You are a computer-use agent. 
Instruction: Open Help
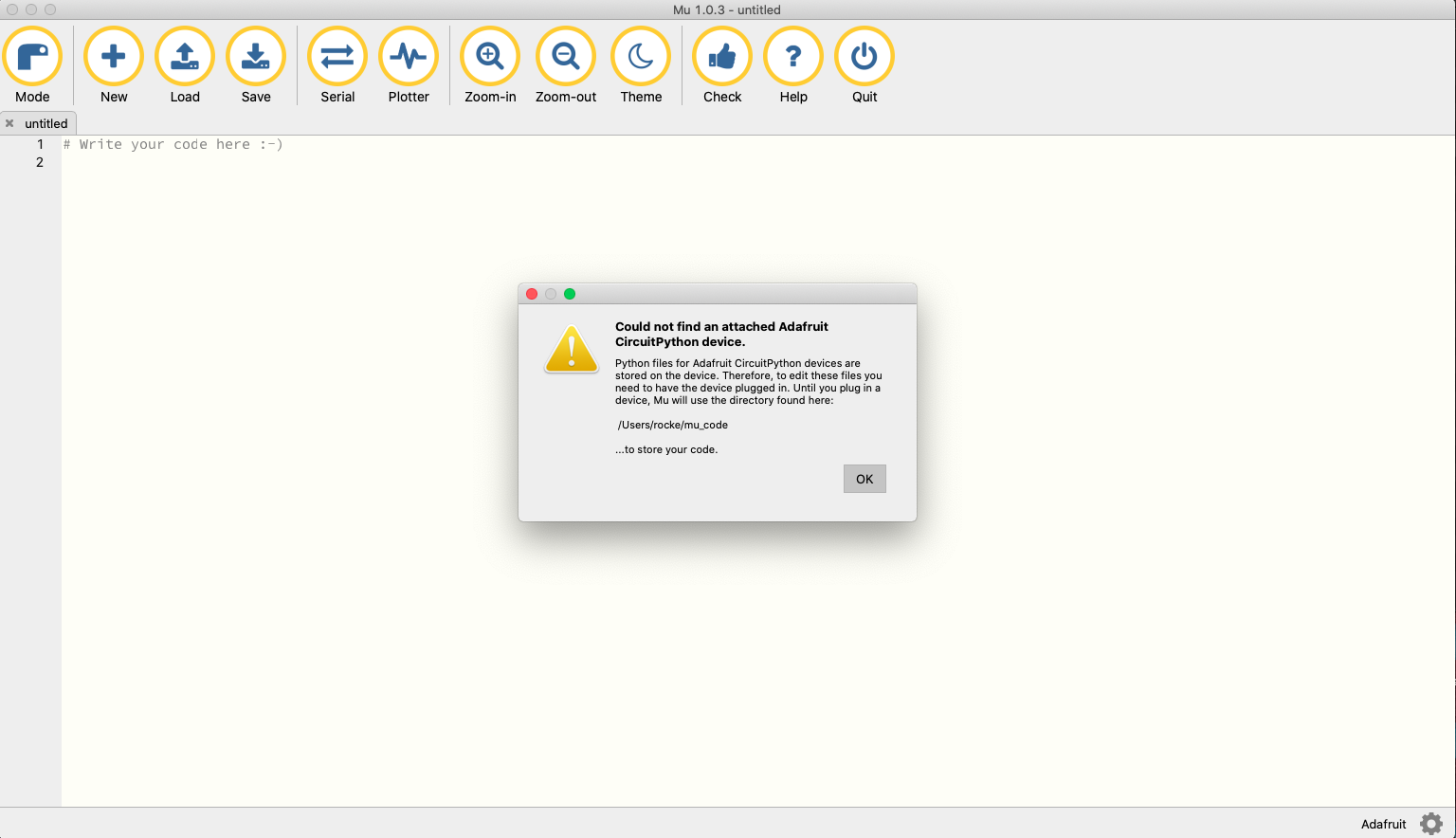tap(793, 65)
